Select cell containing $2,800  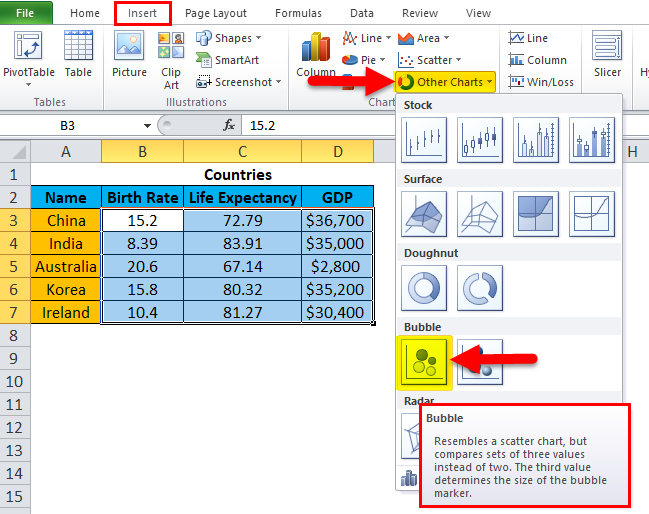pyautogui.click(x=338, y=266)
